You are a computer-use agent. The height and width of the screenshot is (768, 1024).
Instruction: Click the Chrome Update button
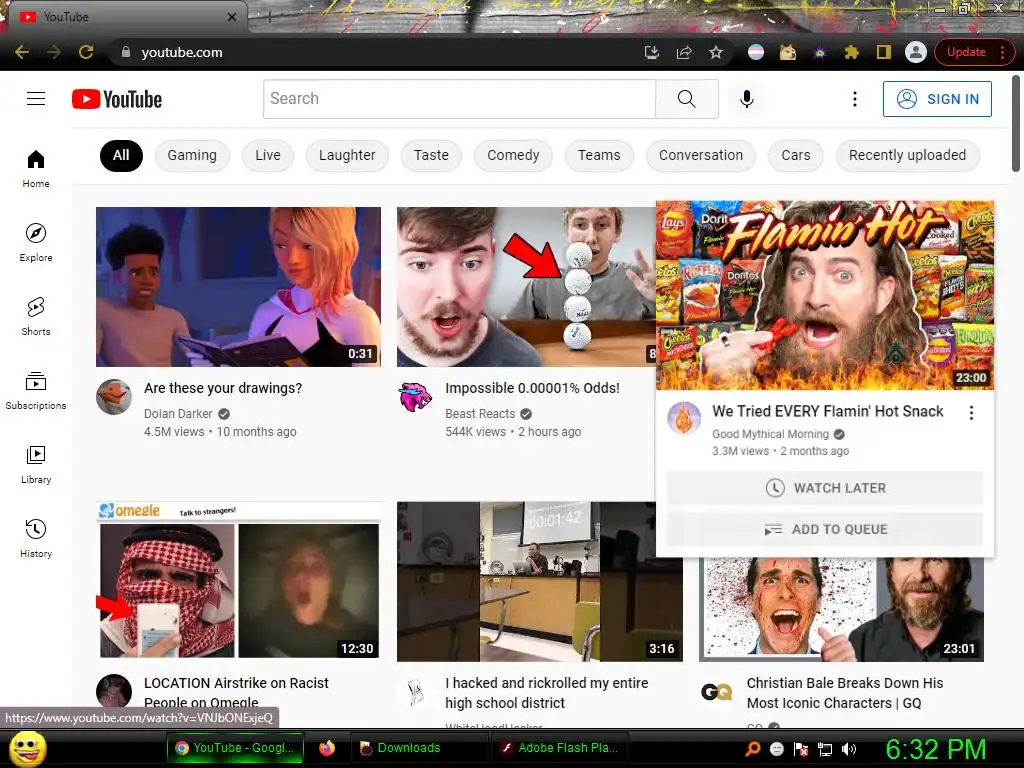(974, 52)
